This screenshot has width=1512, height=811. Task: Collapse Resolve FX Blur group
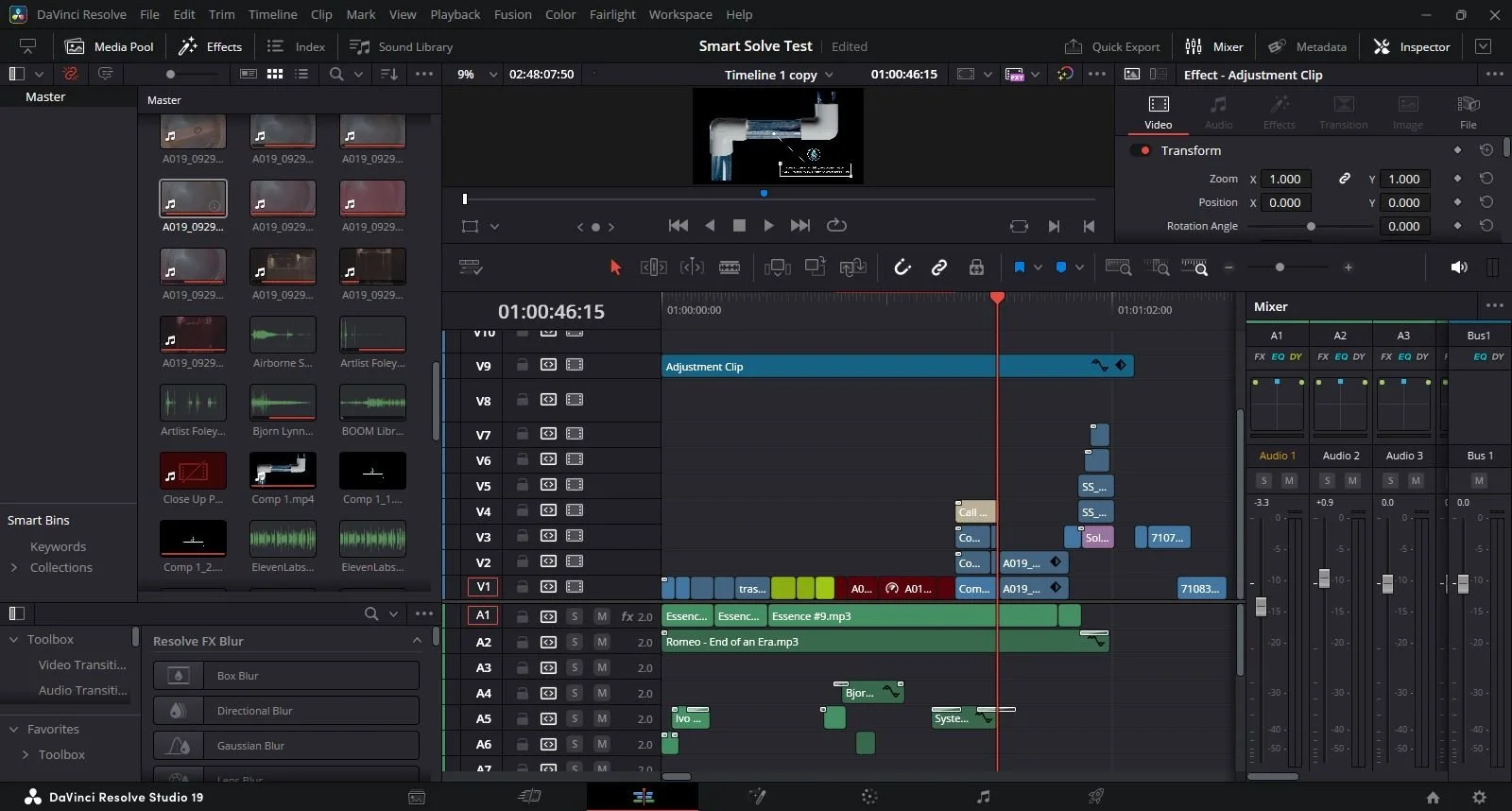click(x=417, y=641)
